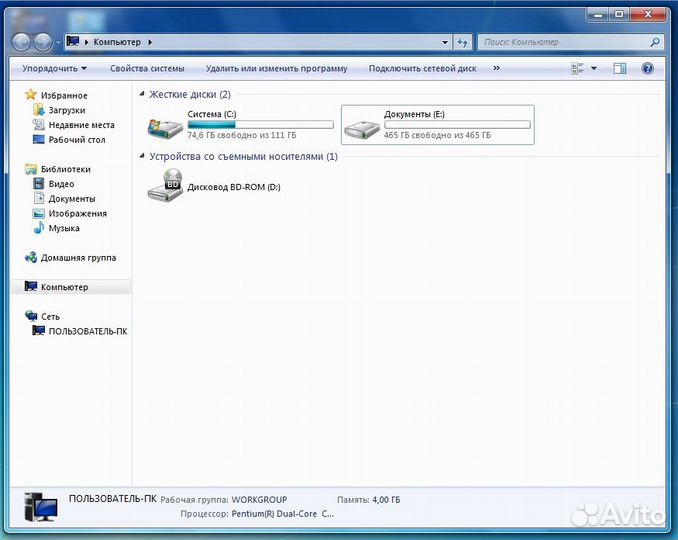Click Подключить сетевой диск button

[x=422, y=68]
